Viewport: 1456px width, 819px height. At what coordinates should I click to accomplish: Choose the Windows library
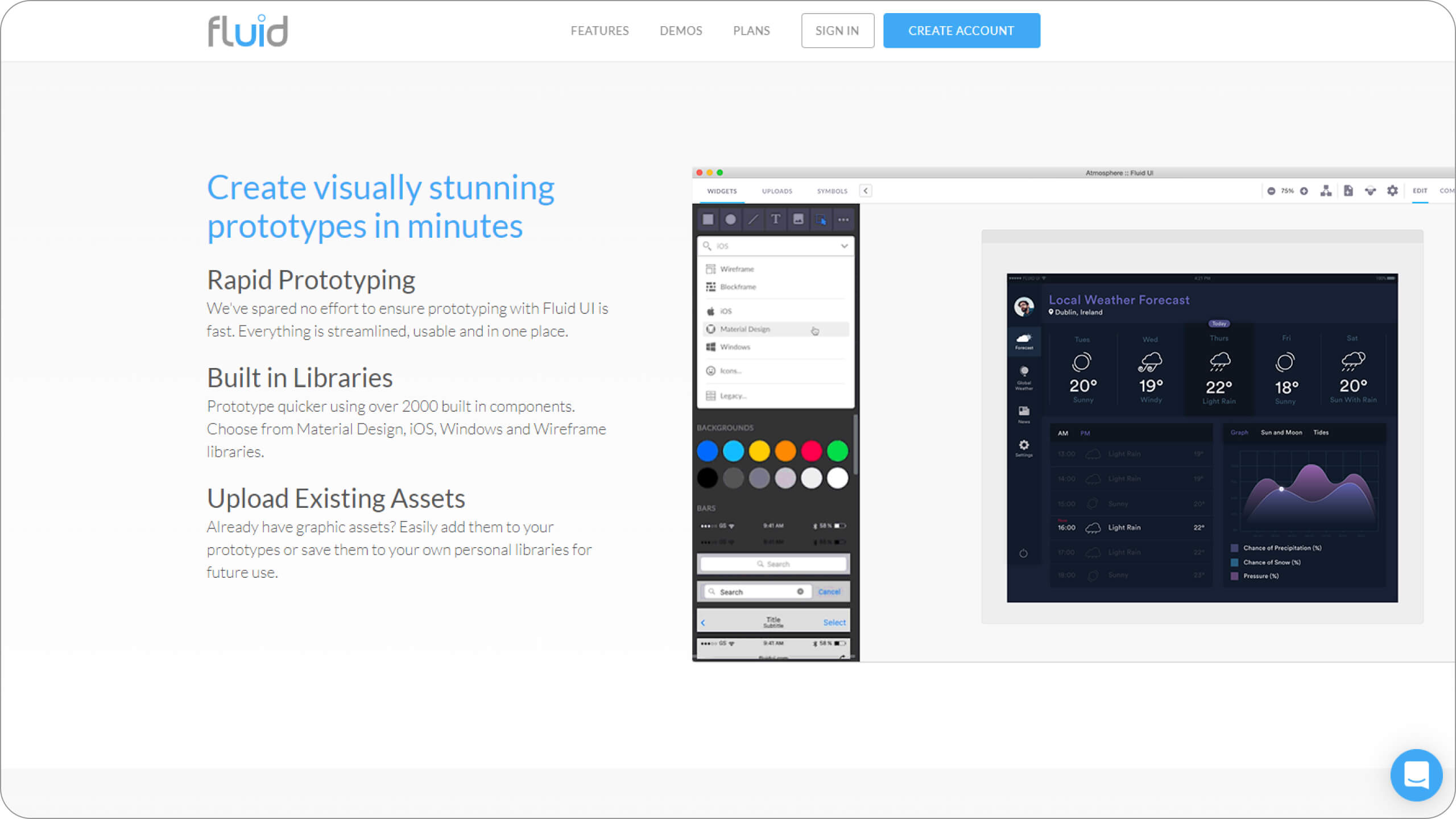tap(776, 347)
